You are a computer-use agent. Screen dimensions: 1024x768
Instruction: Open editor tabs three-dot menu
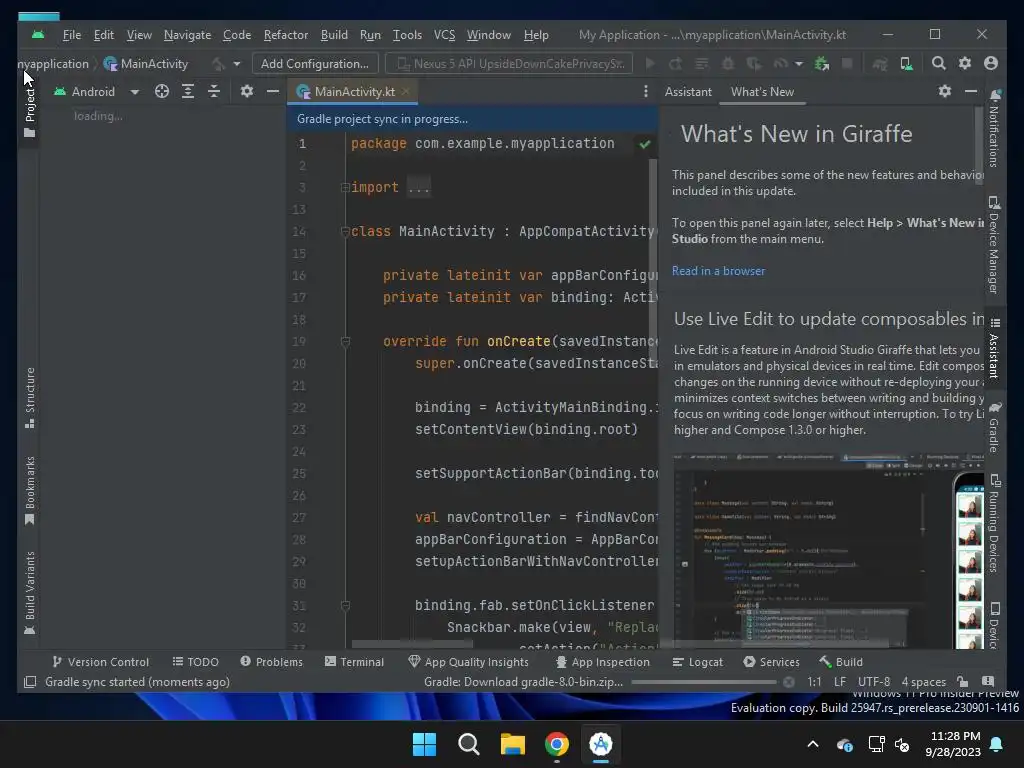(646, 91)
